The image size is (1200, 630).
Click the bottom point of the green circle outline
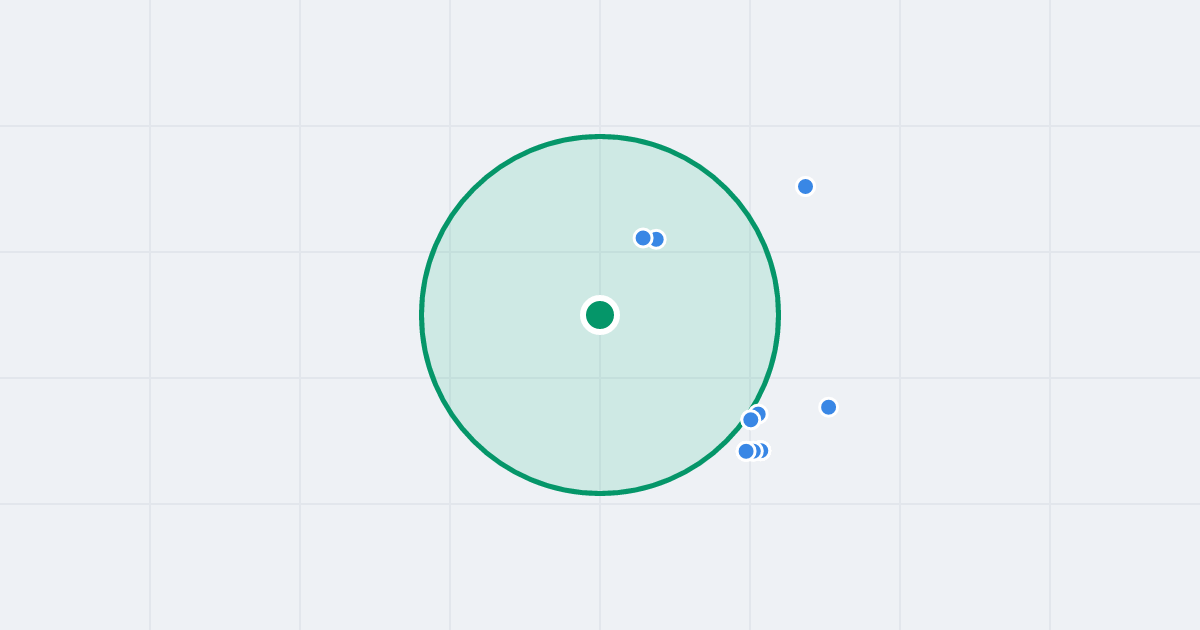(x=600, y=493)
